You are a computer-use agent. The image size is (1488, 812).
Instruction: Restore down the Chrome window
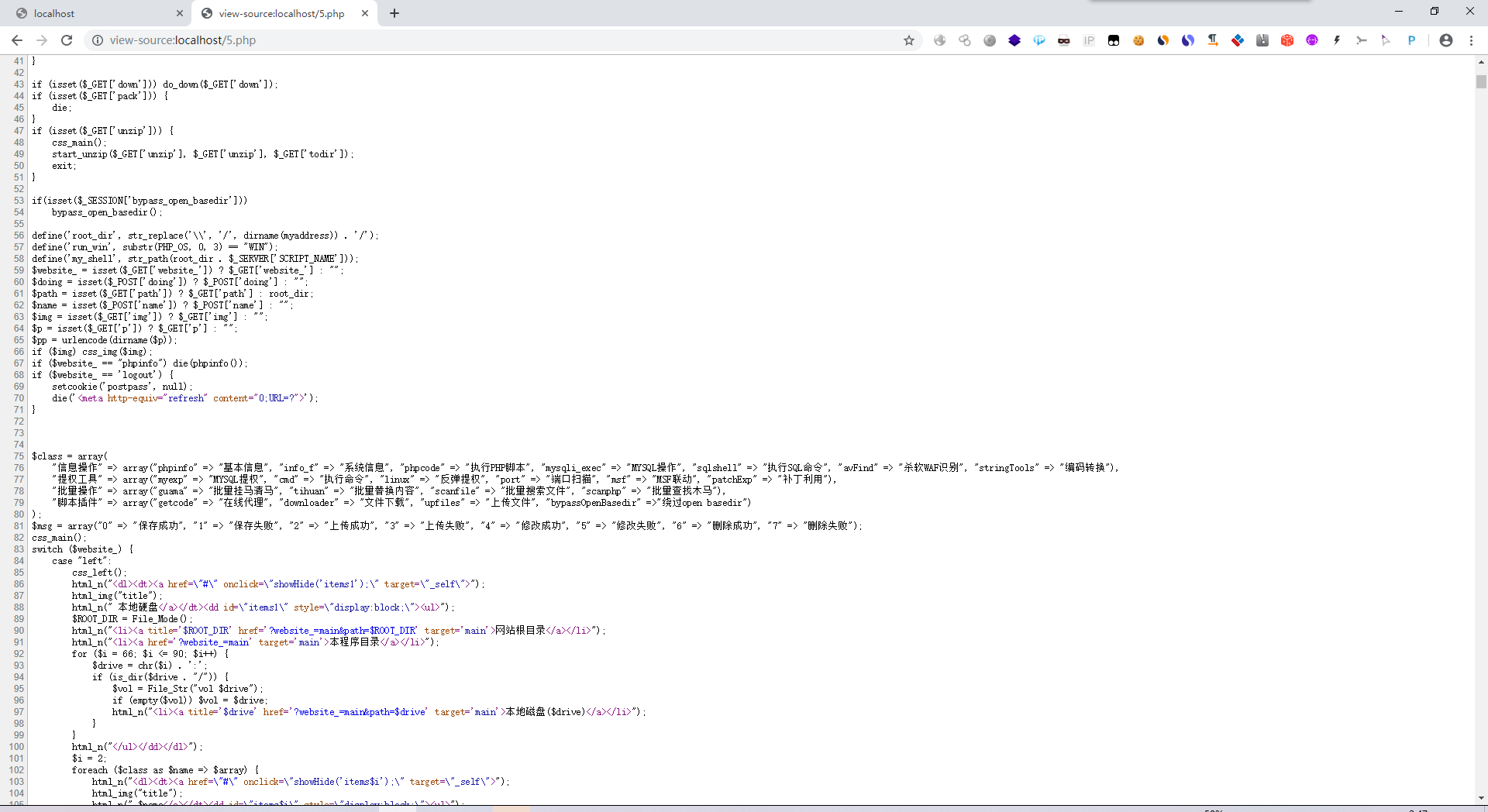pyautogui.click(x=1435, y=11)
